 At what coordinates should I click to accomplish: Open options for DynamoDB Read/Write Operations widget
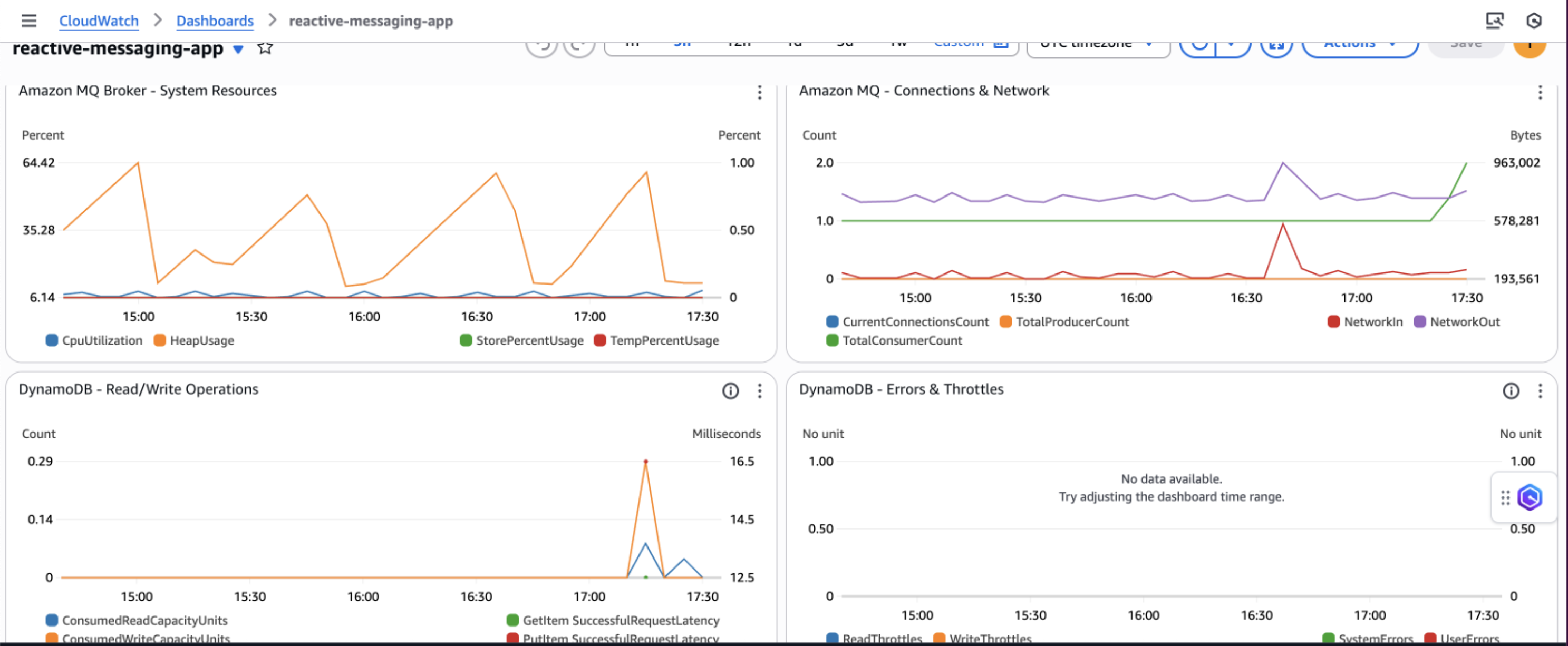coord(759,391)
